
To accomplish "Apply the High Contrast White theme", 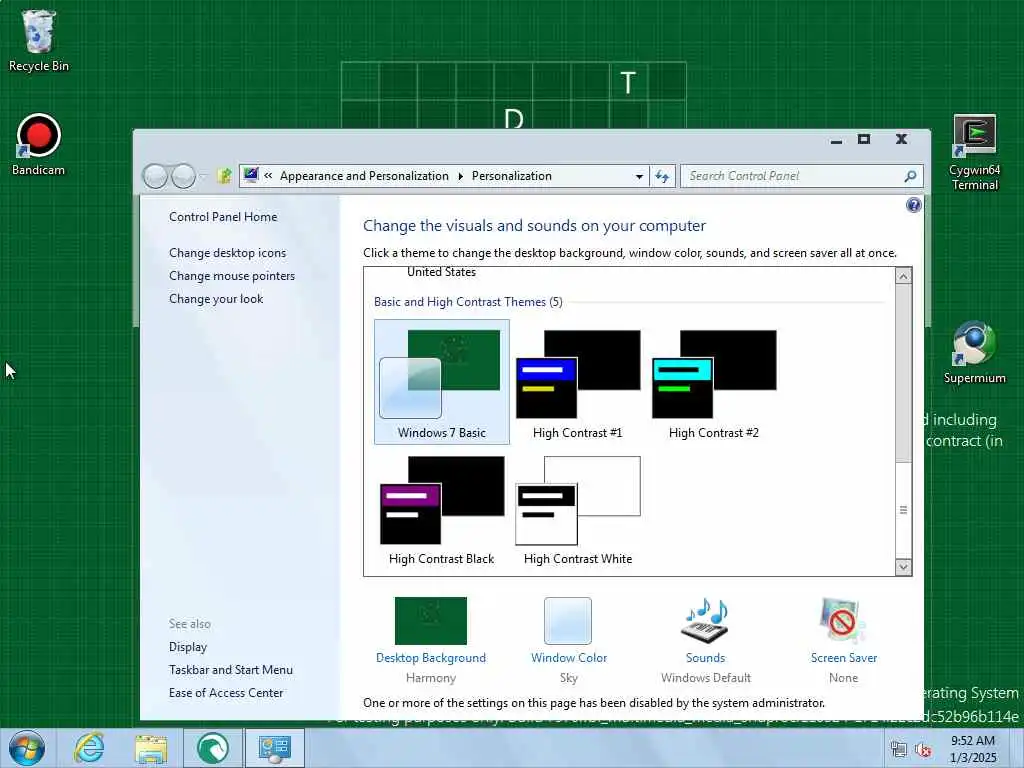I will click(578, 508).
